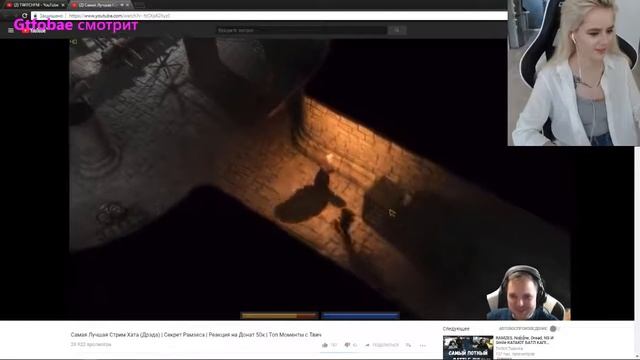Reload the page with refresh icon
Screen dimensions: 640x360
click(24, 16)
